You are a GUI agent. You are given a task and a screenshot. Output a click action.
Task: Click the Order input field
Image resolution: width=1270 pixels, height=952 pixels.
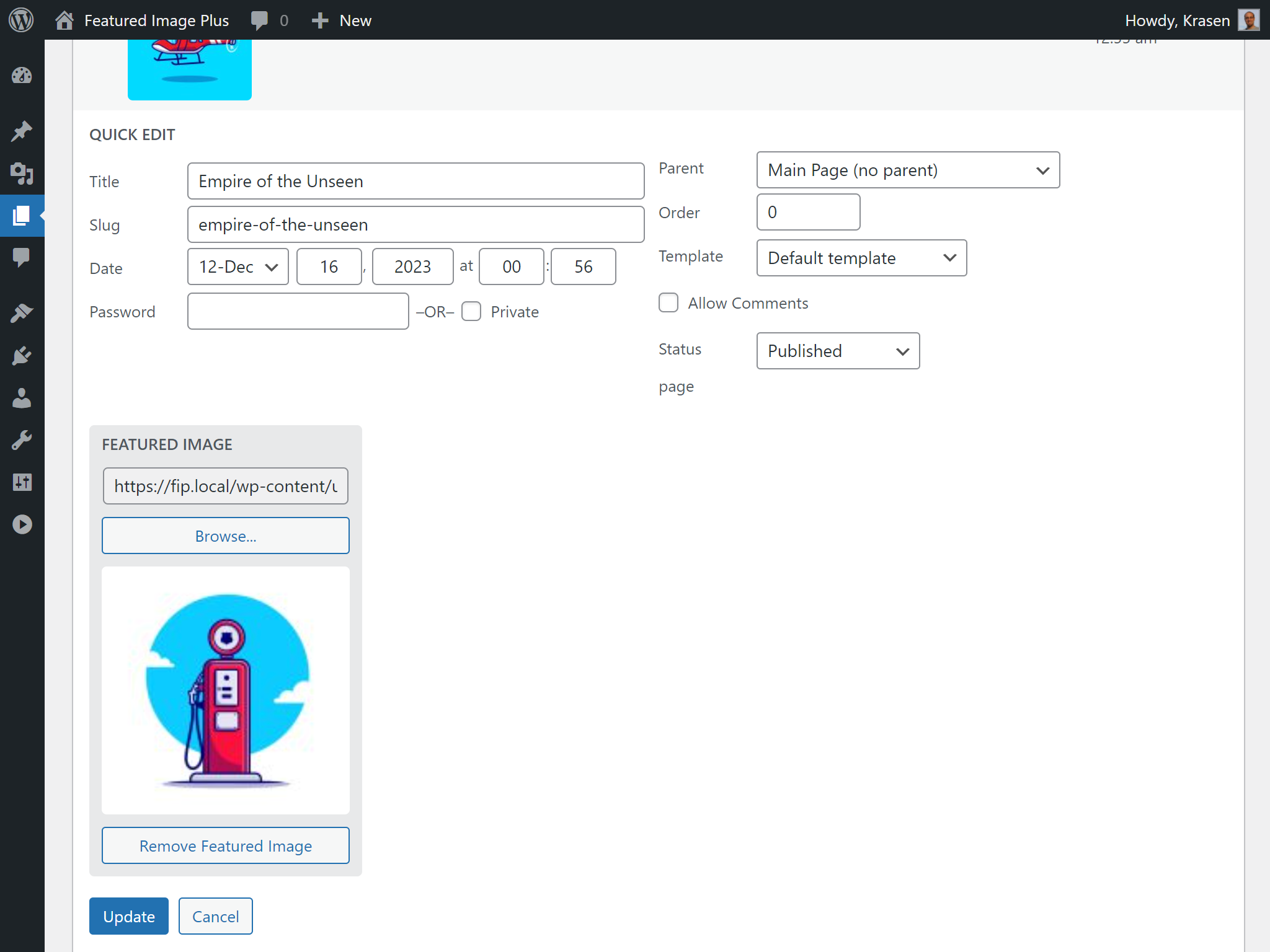click(x=808, y=212)
